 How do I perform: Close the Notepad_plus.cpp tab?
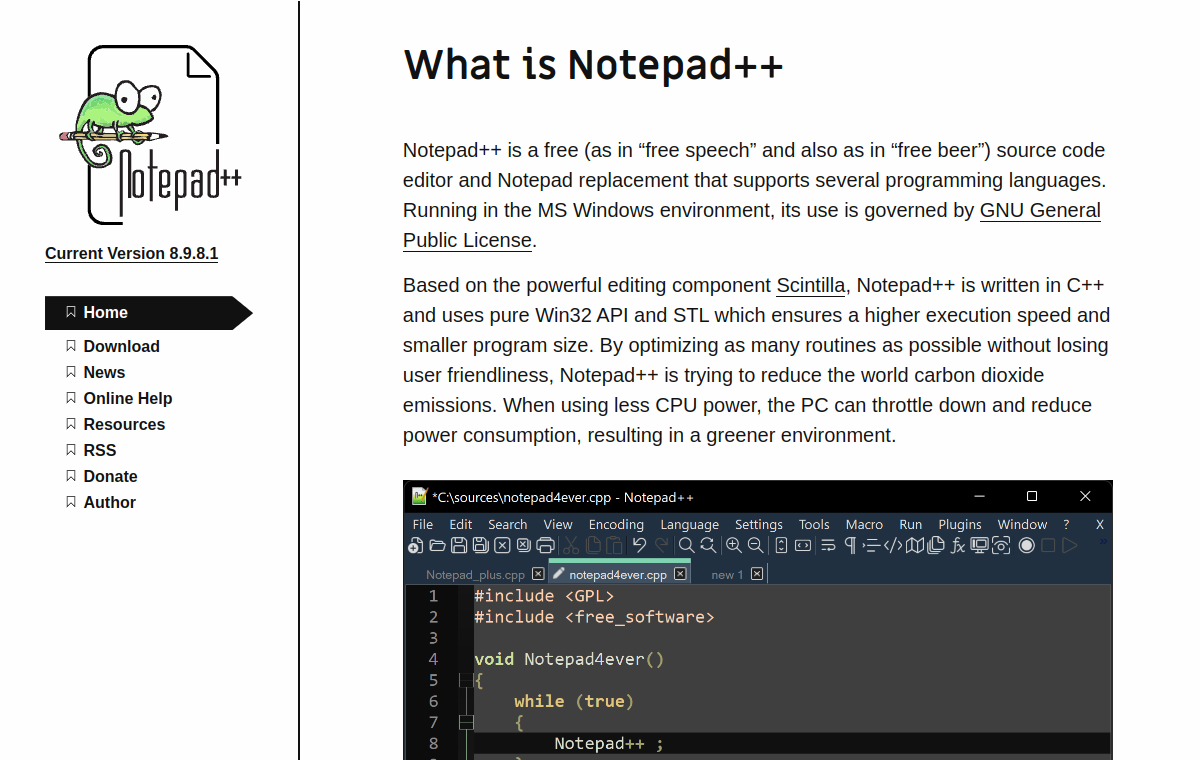(538, 574)
